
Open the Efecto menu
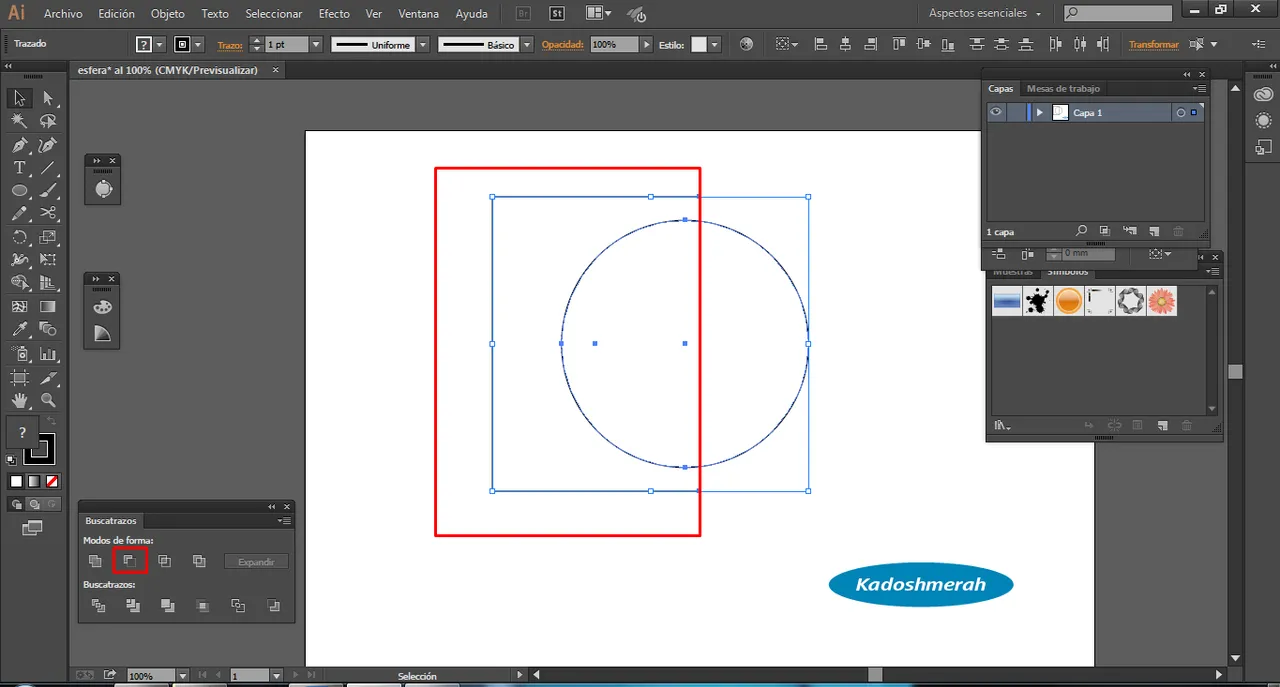click(334, 14)
